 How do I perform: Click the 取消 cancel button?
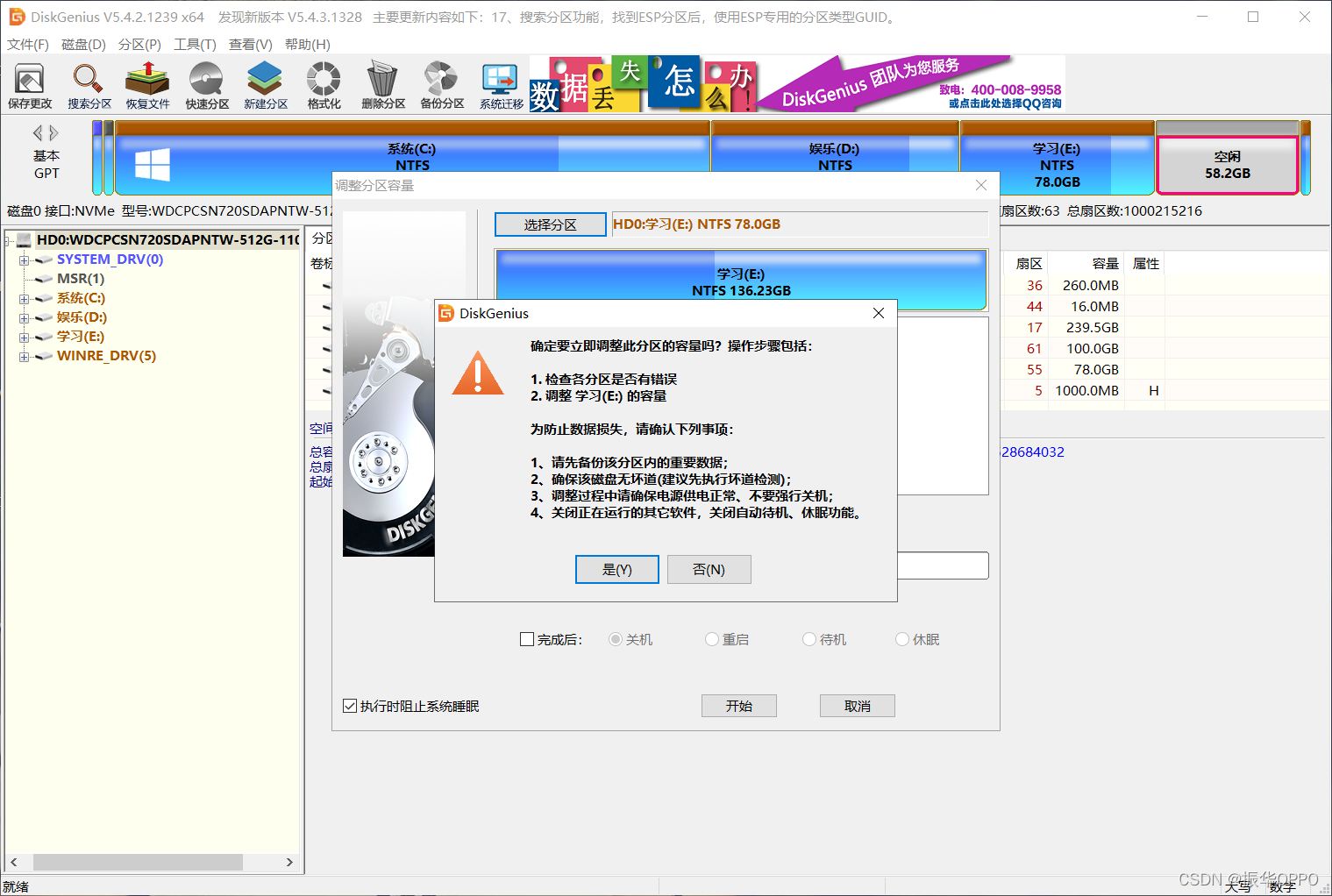pos(858,706)
